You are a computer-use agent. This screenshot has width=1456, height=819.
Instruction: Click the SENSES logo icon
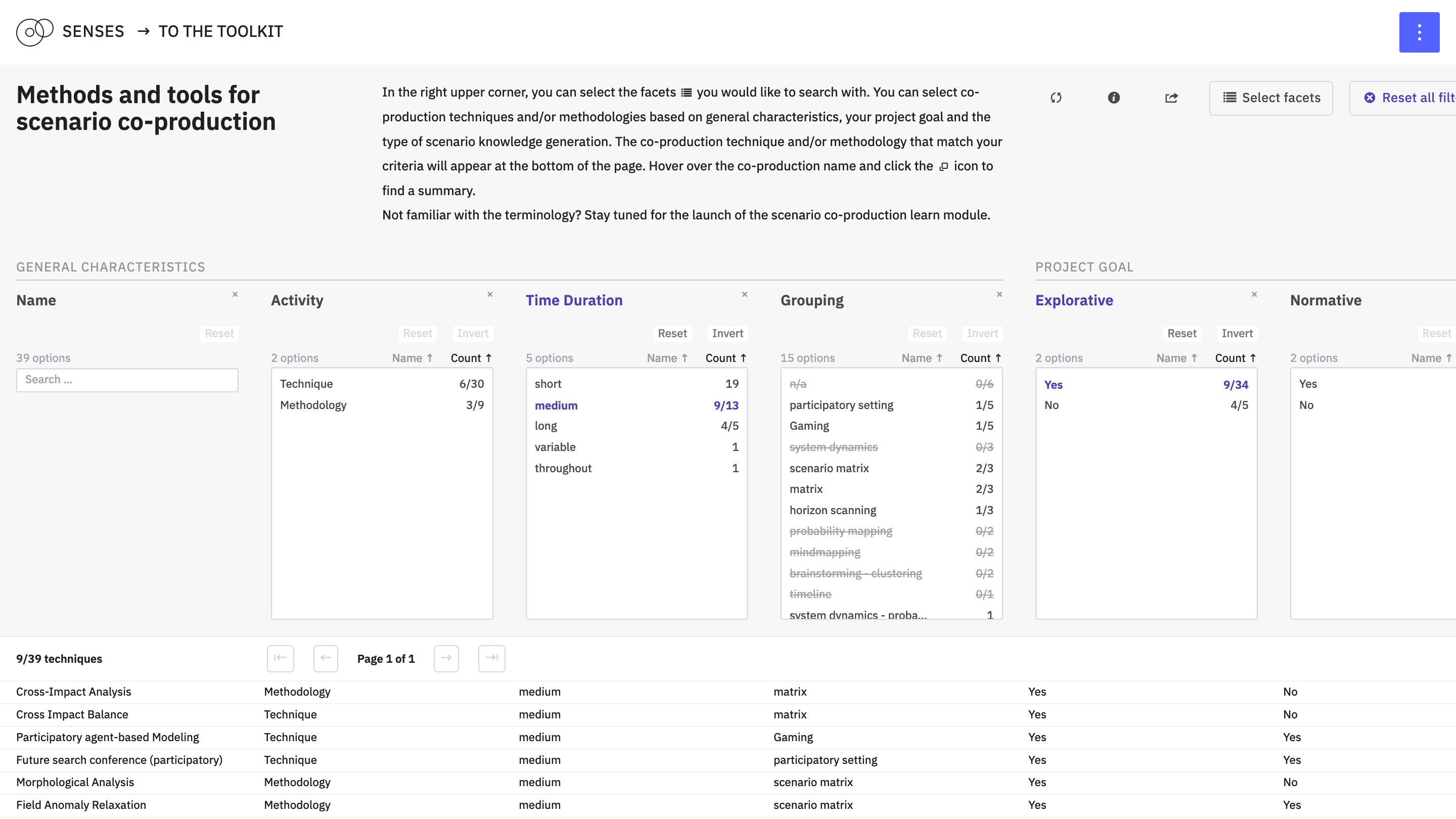pos(34,32)
